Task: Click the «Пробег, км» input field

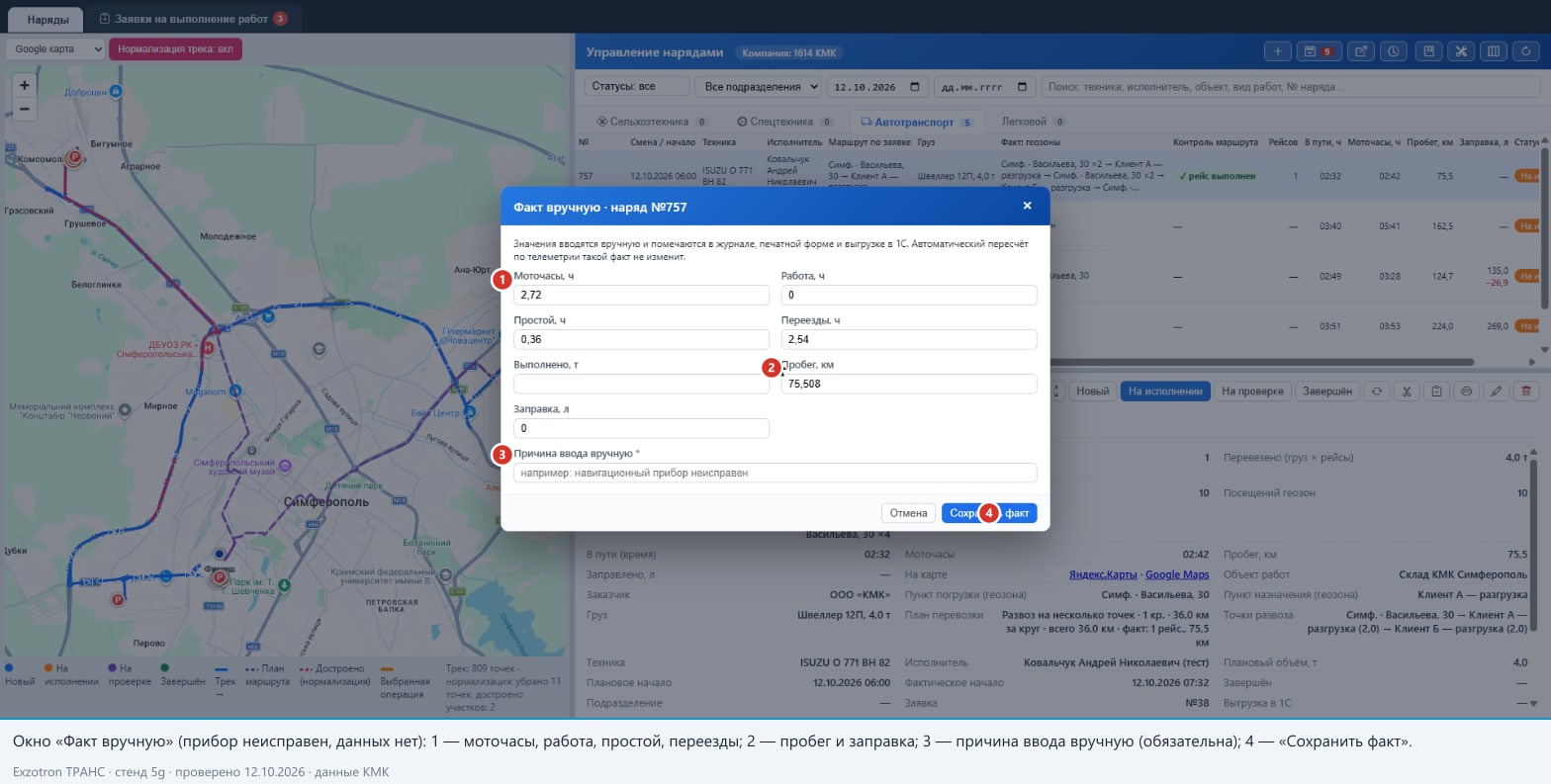Action: click(909, 384)
